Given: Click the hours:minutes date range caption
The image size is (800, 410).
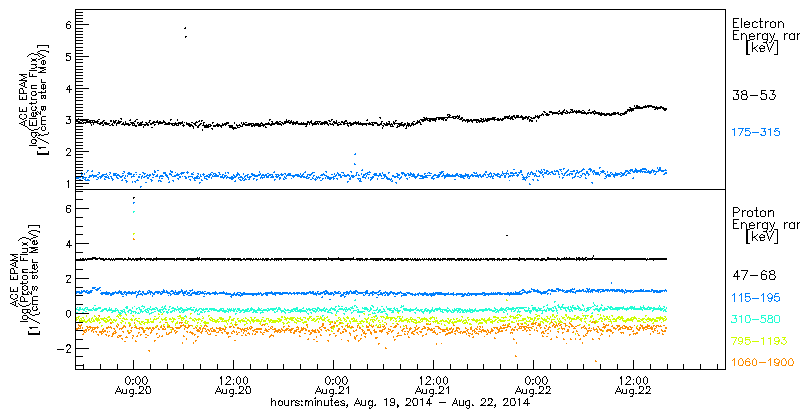Looking at the screenshot, I should click(x=399, y=402).
